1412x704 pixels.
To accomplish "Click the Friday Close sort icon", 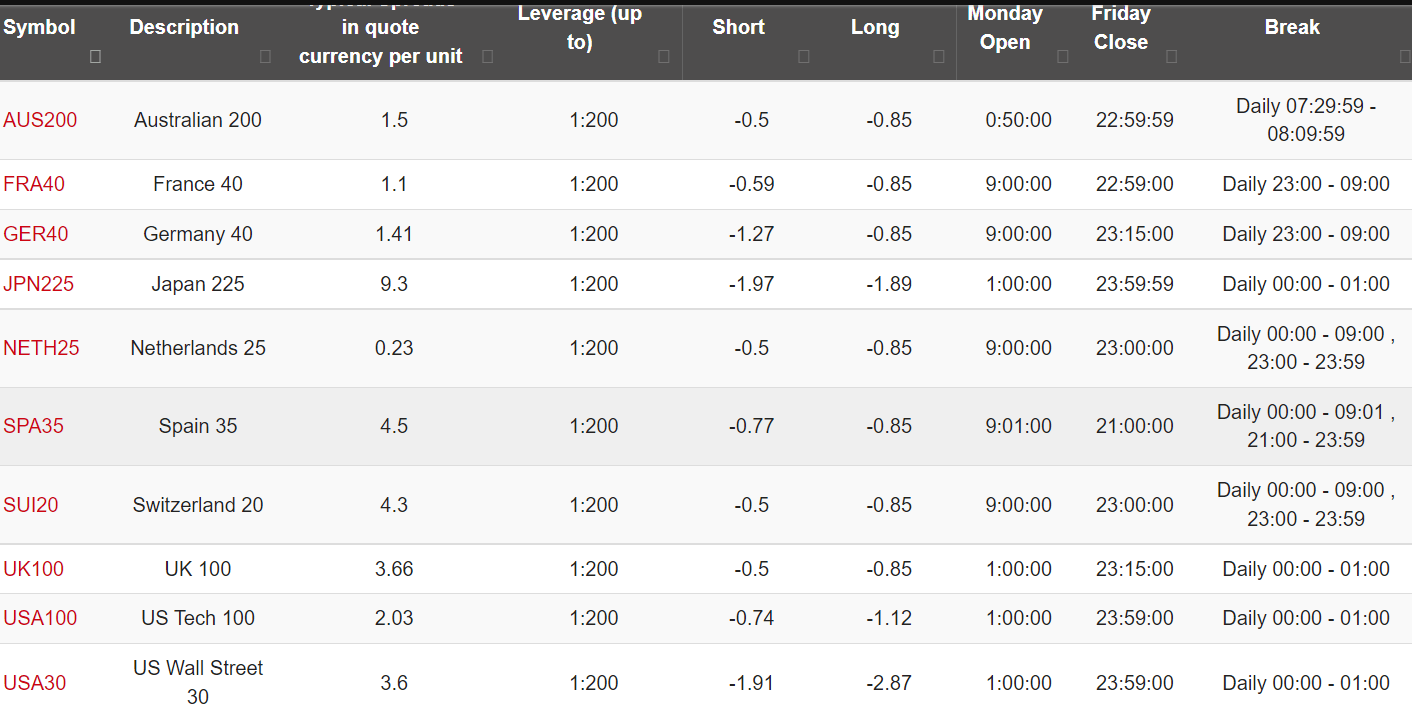I will click(1171, 57).
